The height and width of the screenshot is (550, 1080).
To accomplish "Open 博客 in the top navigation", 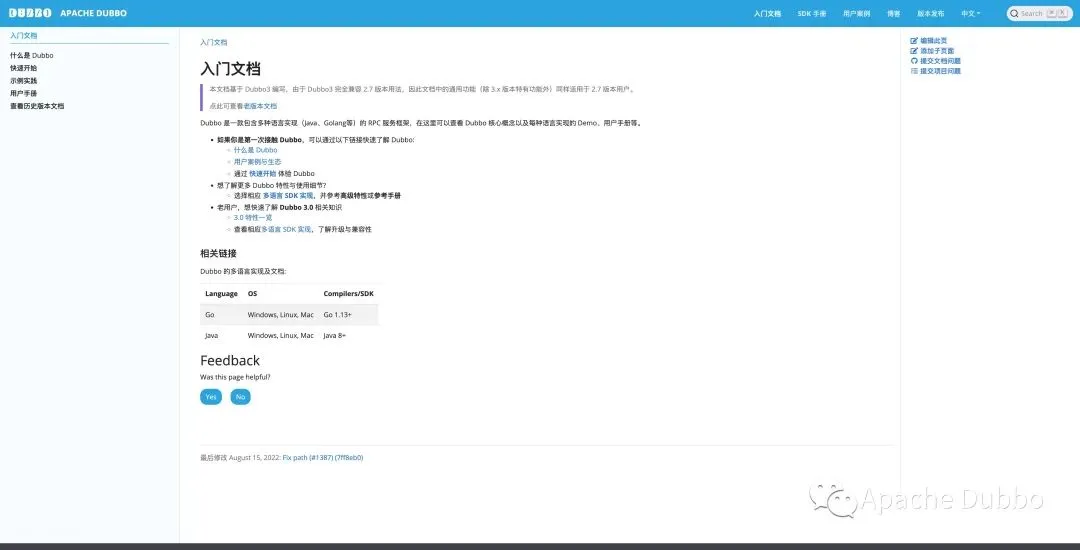I will coord(893,14).
